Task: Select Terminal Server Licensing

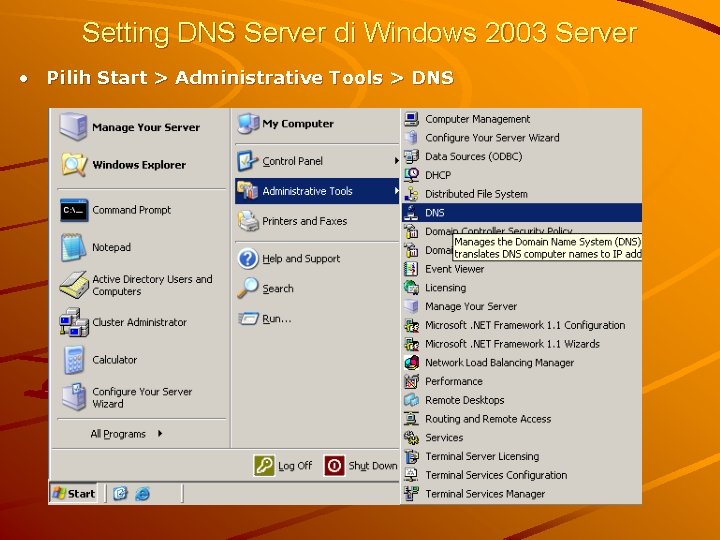Action: [522, 456]
